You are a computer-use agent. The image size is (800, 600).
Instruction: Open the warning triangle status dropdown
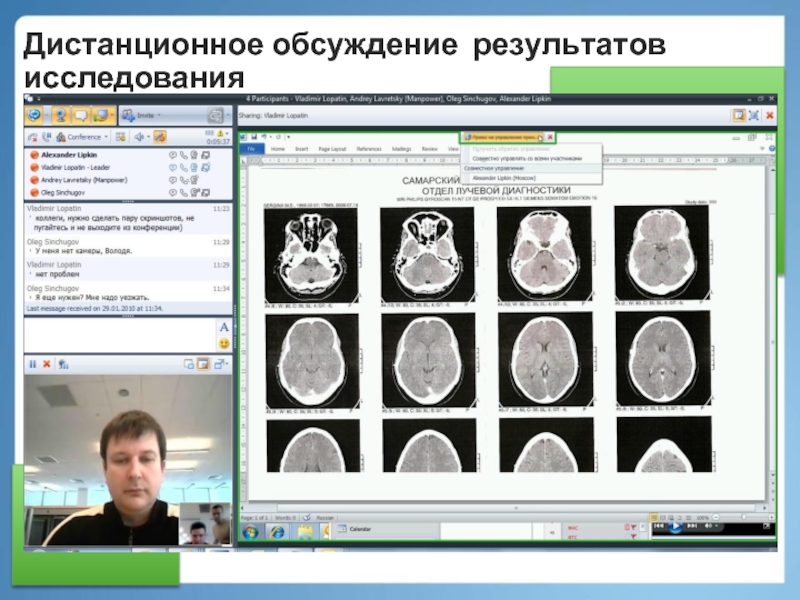[221, 134]
